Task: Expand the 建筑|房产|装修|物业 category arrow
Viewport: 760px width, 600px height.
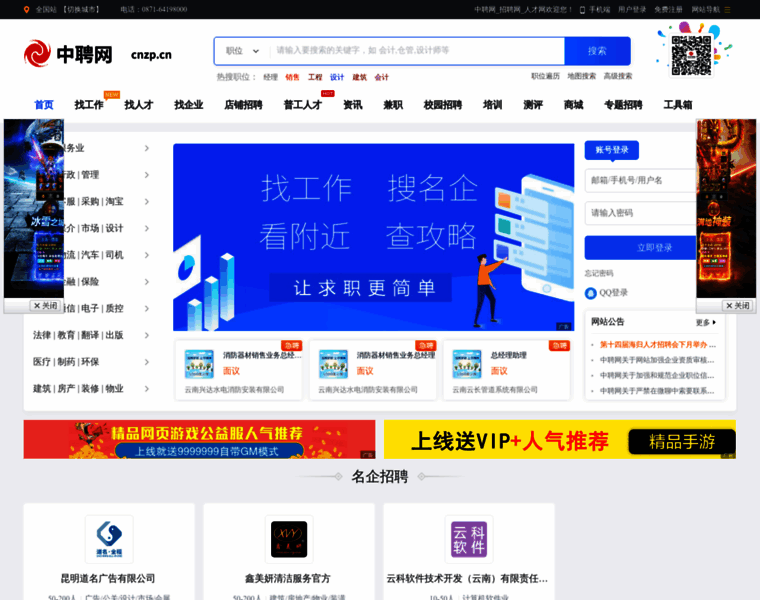Action: (146, 389)
